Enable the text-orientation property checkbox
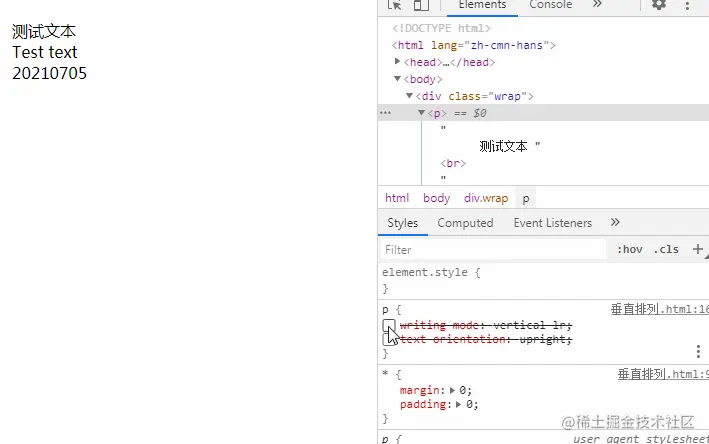The image size is (709, 444). coord(389,340)
